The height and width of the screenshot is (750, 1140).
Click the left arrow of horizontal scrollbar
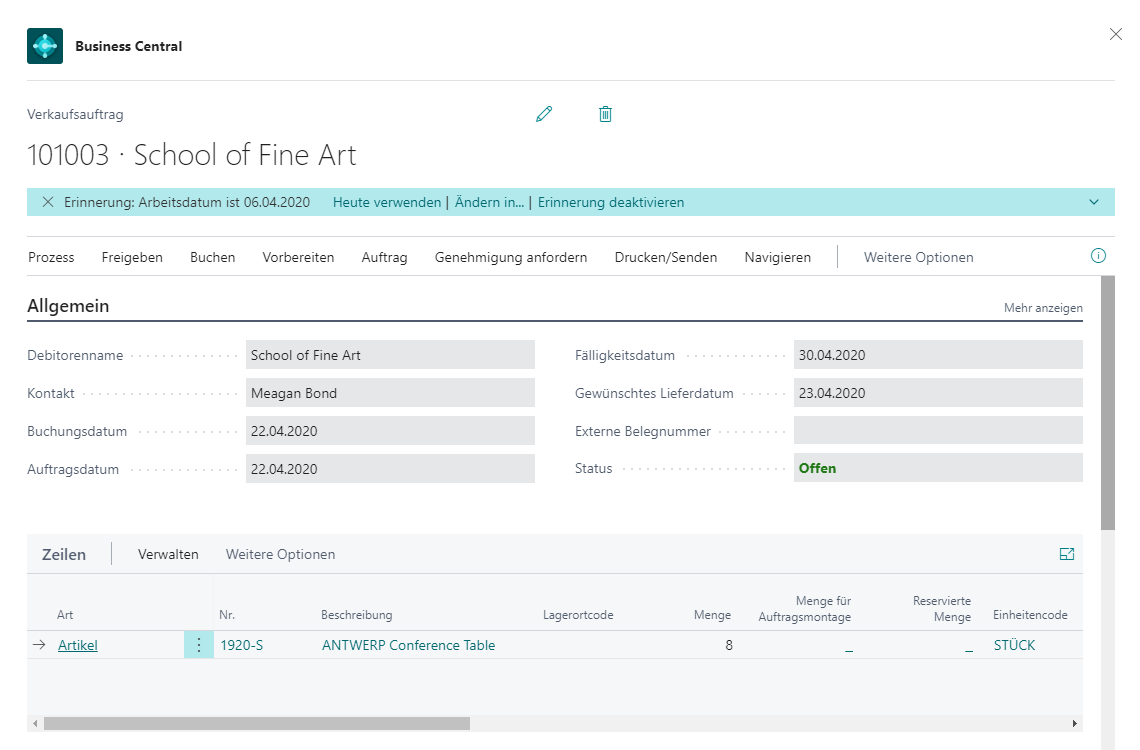click(x=35, y=724)
